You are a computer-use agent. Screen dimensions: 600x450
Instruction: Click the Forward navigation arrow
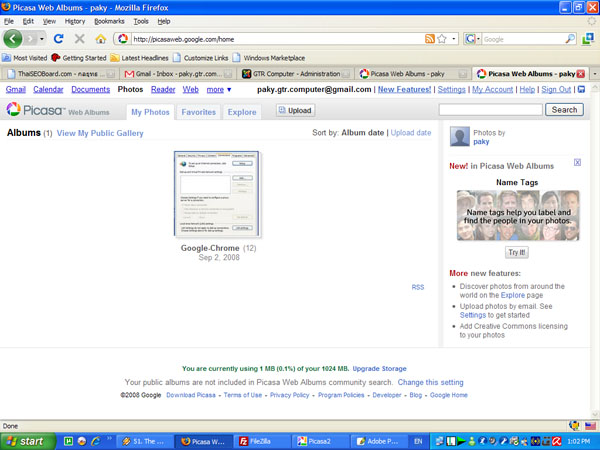click(x=30, y=39)
